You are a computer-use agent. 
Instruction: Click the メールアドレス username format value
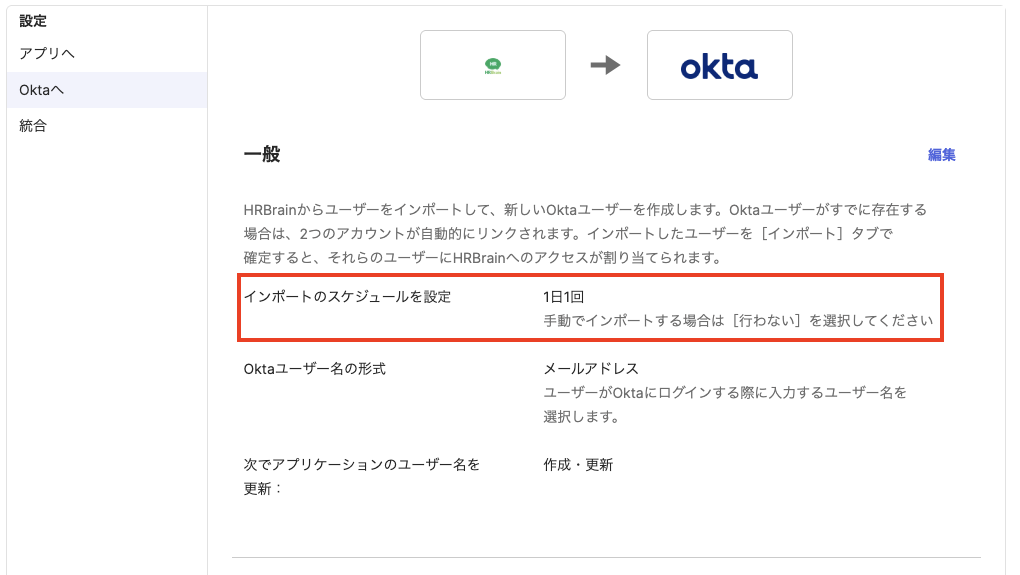point(590,369)
